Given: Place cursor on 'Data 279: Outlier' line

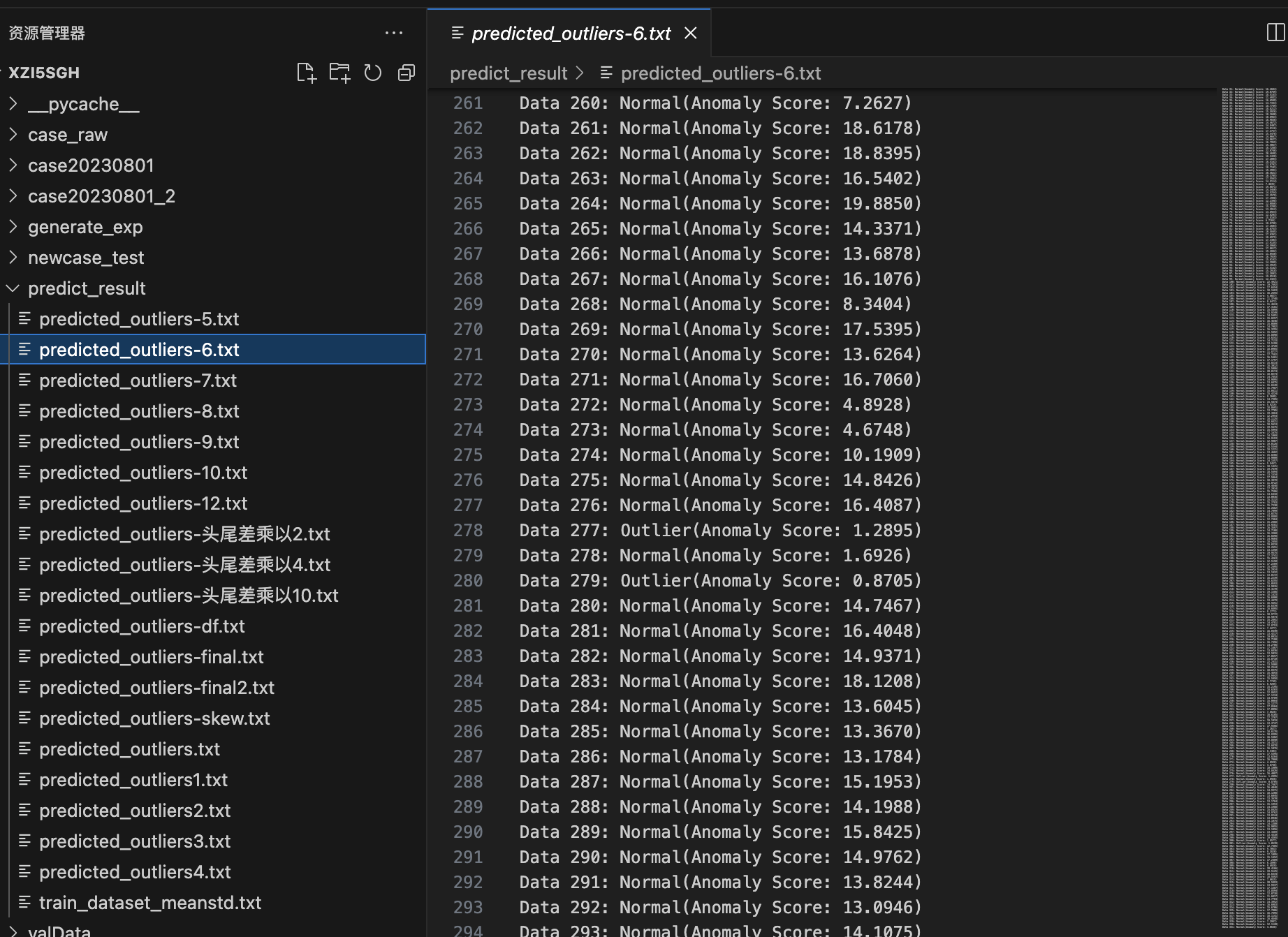Looking at the screenshot, I should [x=720, y=581].
